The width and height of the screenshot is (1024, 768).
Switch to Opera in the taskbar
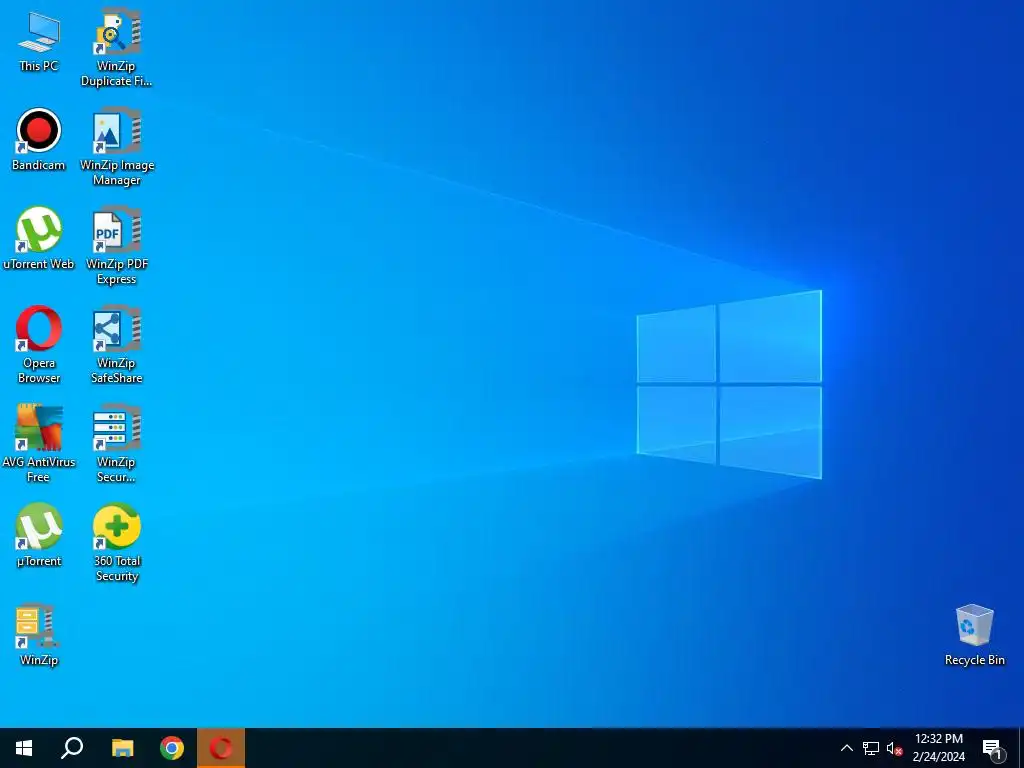[221, 748]
